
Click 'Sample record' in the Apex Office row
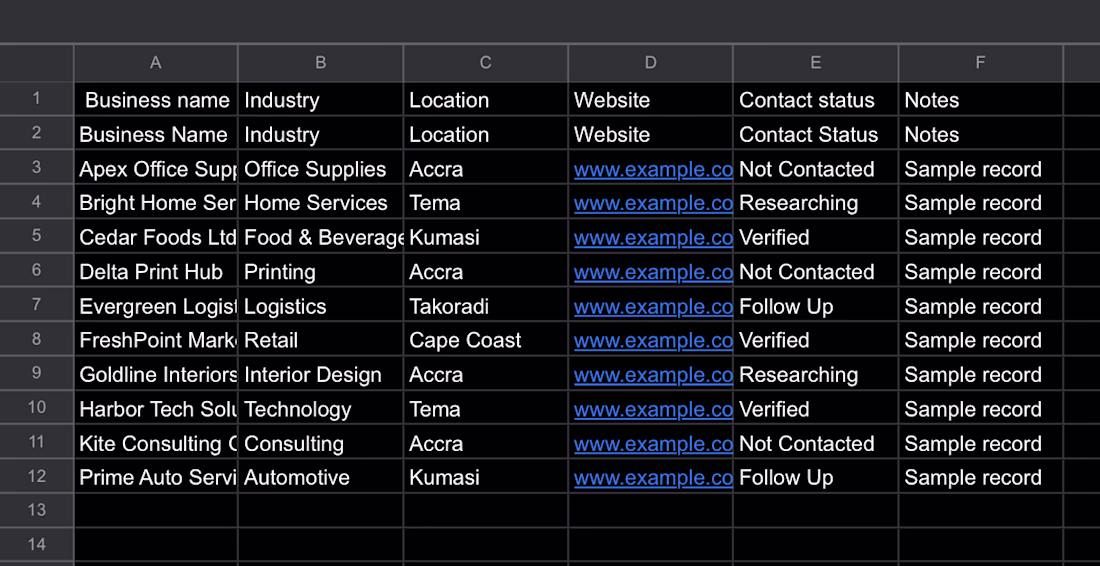(981, 168)
